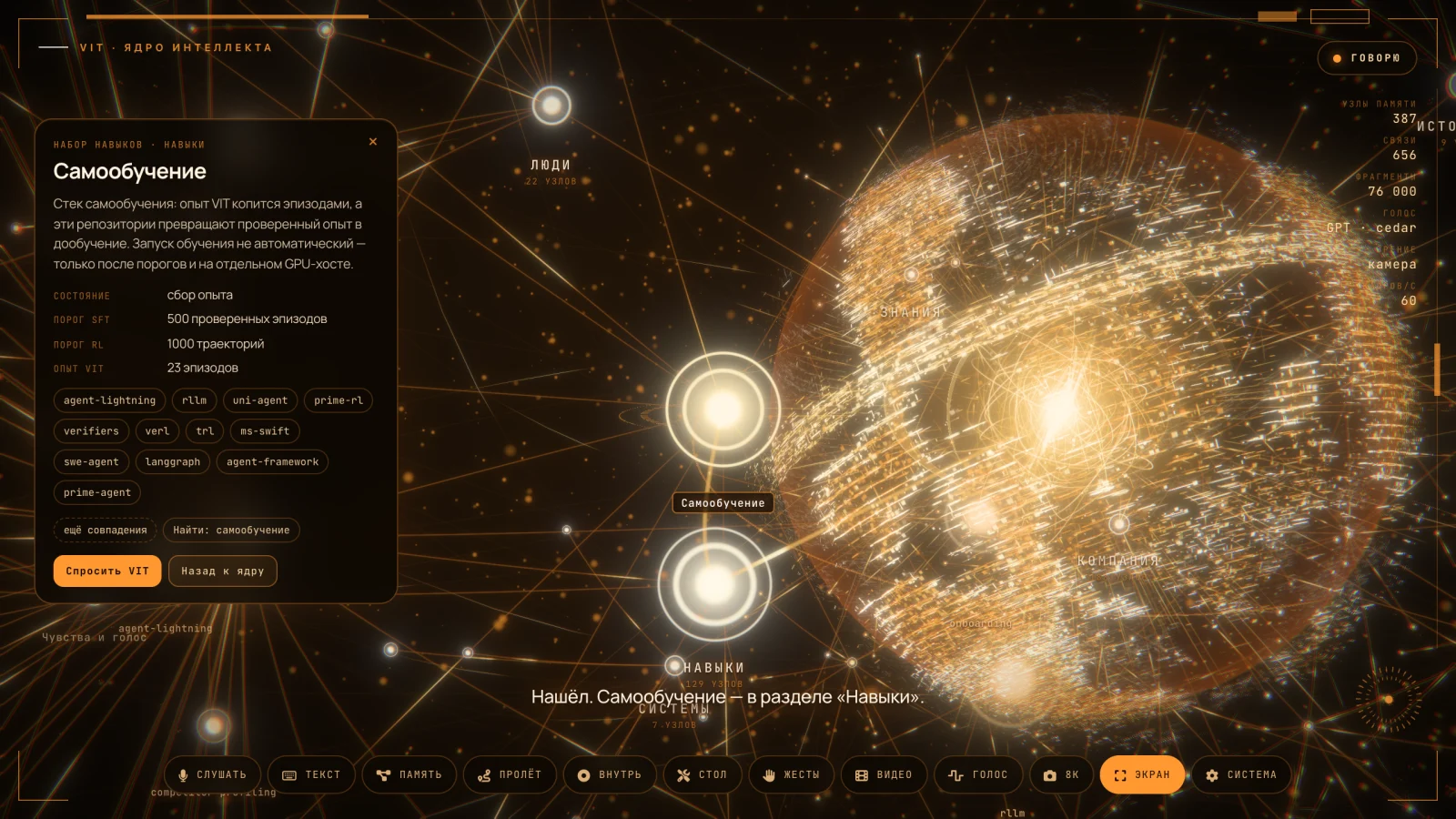Image resolution: width=1456 pixels, height=819 pixels.
Task: Select the swe-agent tag
Action: (x=91, y=462)
